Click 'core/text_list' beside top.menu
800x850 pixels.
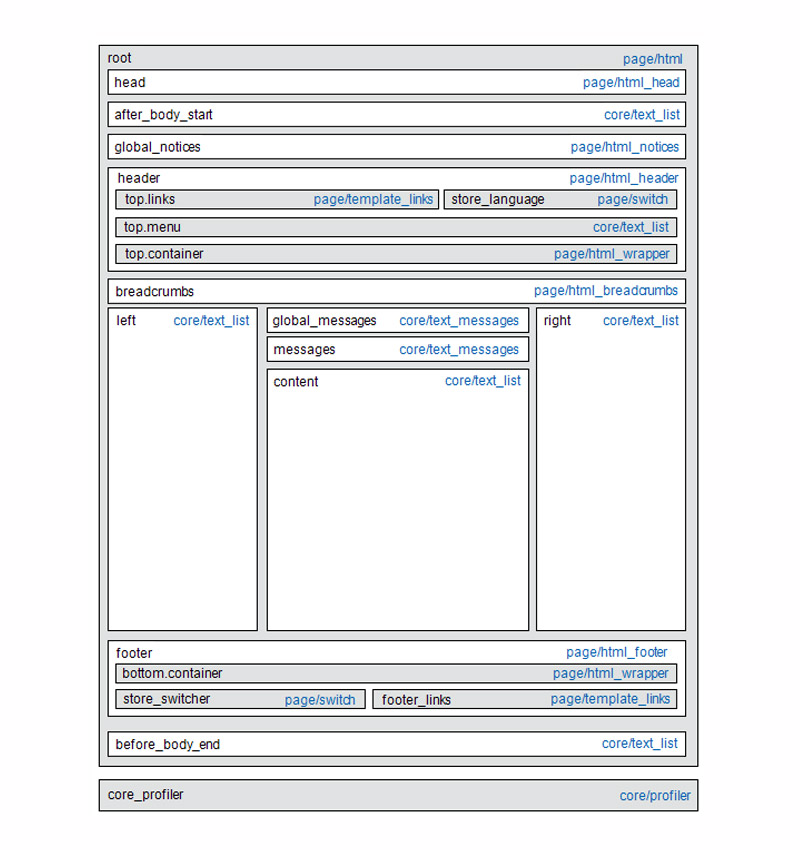[631, 227]
